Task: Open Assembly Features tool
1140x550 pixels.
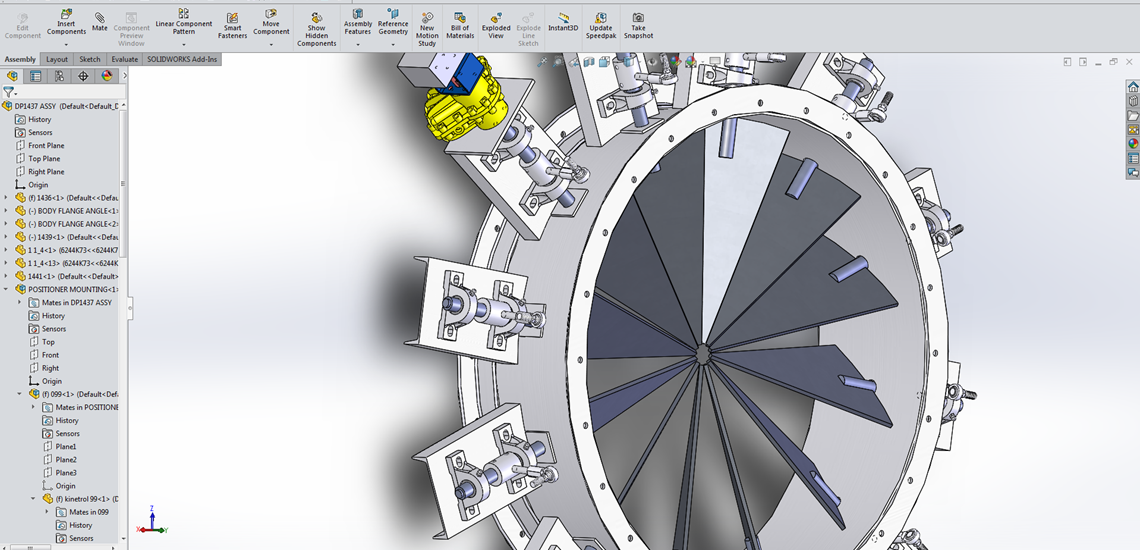Action: [358, 23]
